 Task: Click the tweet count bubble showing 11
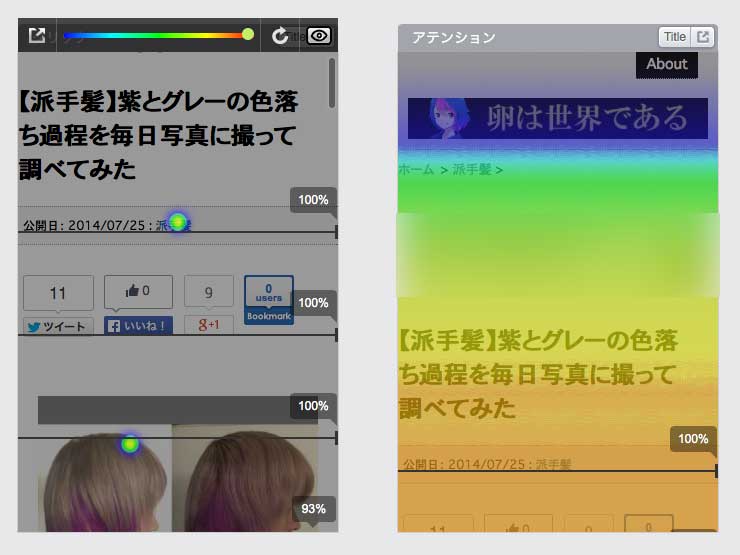58,293
